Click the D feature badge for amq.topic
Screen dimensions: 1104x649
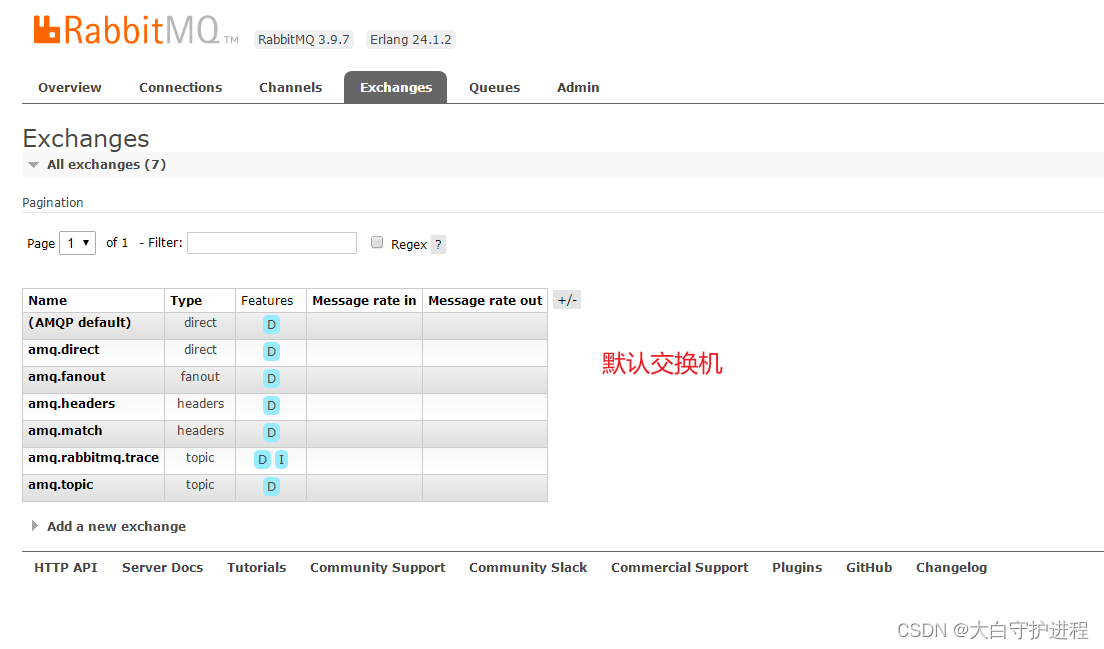point(271,486)
